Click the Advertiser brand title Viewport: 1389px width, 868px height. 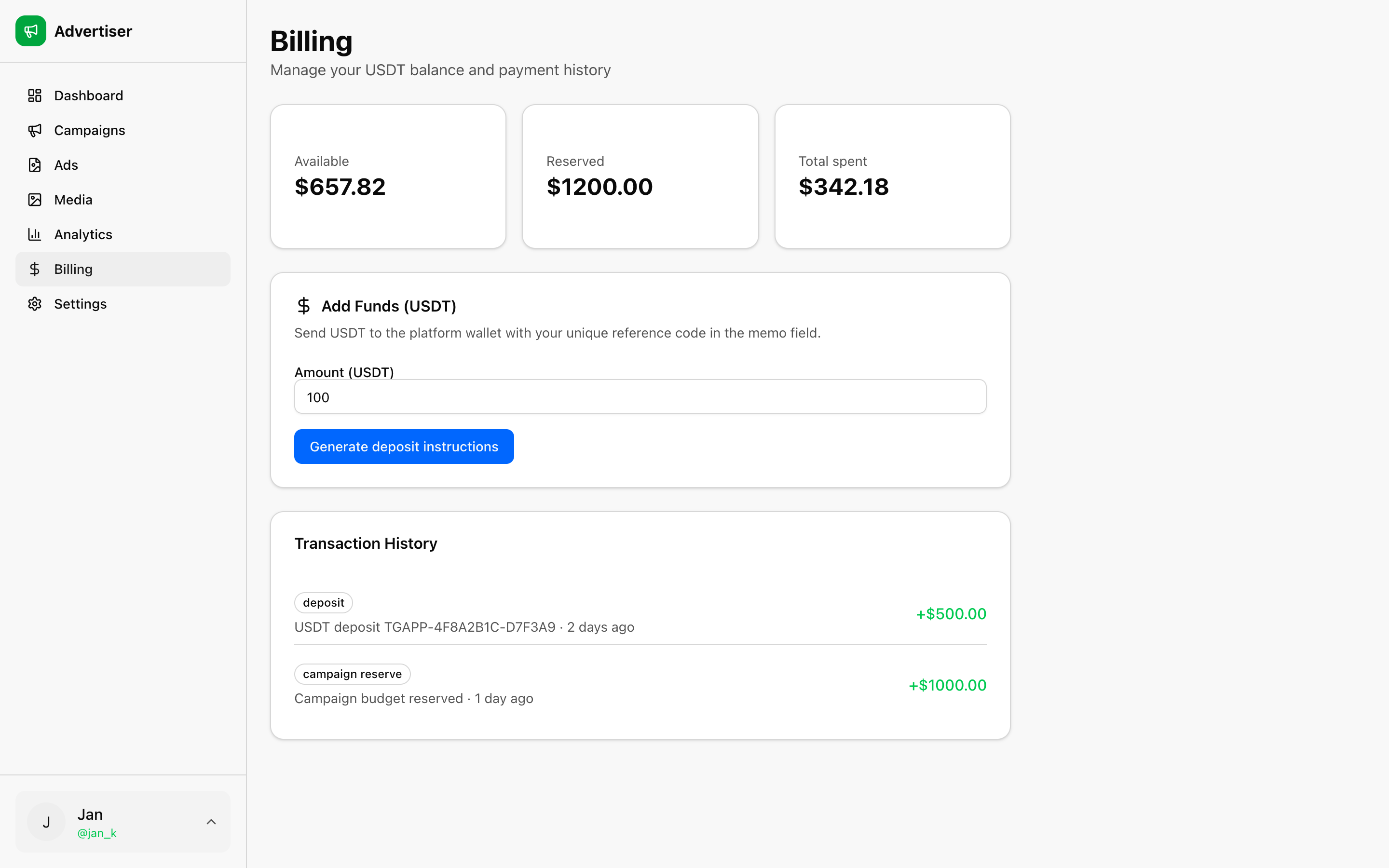93,31
